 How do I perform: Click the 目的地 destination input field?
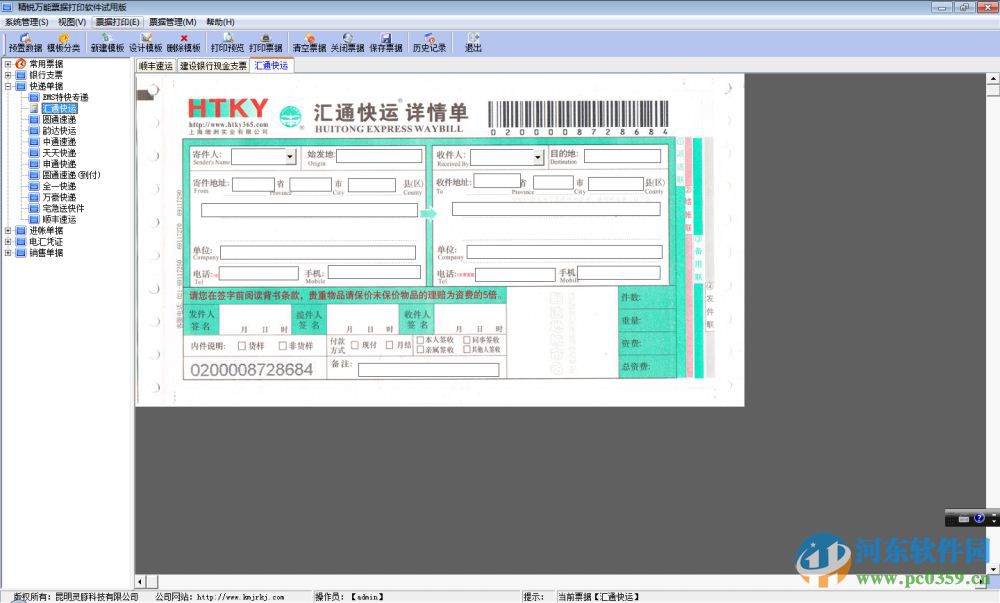(x=622, y=156)
